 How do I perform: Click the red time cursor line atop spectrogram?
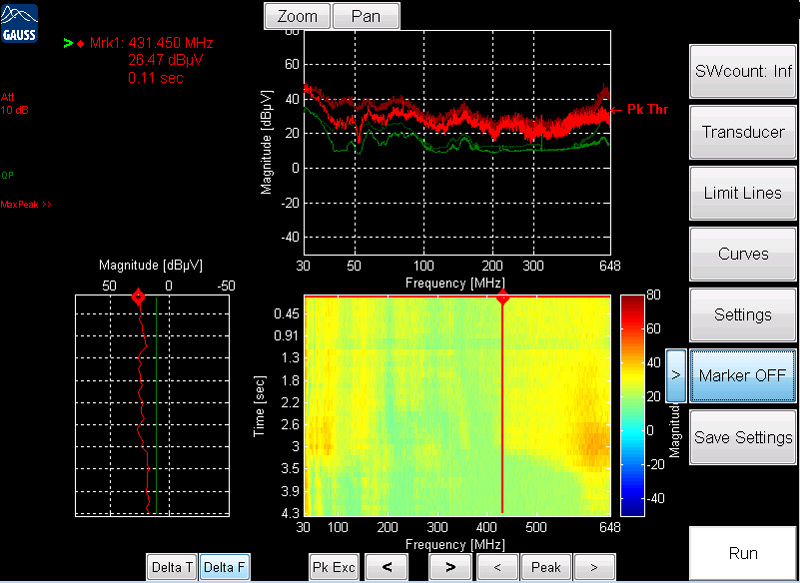pos(457,296)
